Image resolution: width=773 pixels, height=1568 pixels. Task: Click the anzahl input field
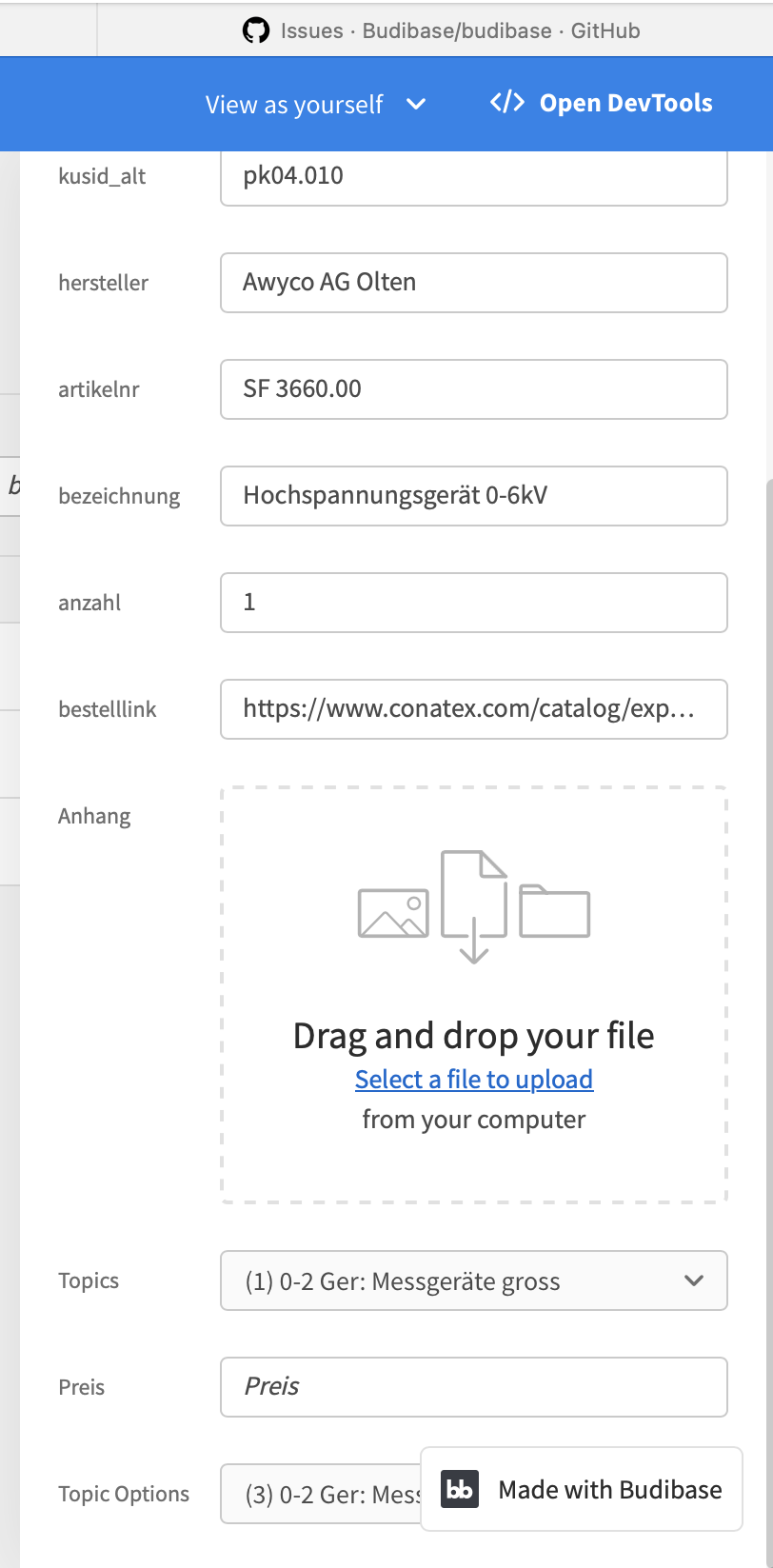pos(474,603)
